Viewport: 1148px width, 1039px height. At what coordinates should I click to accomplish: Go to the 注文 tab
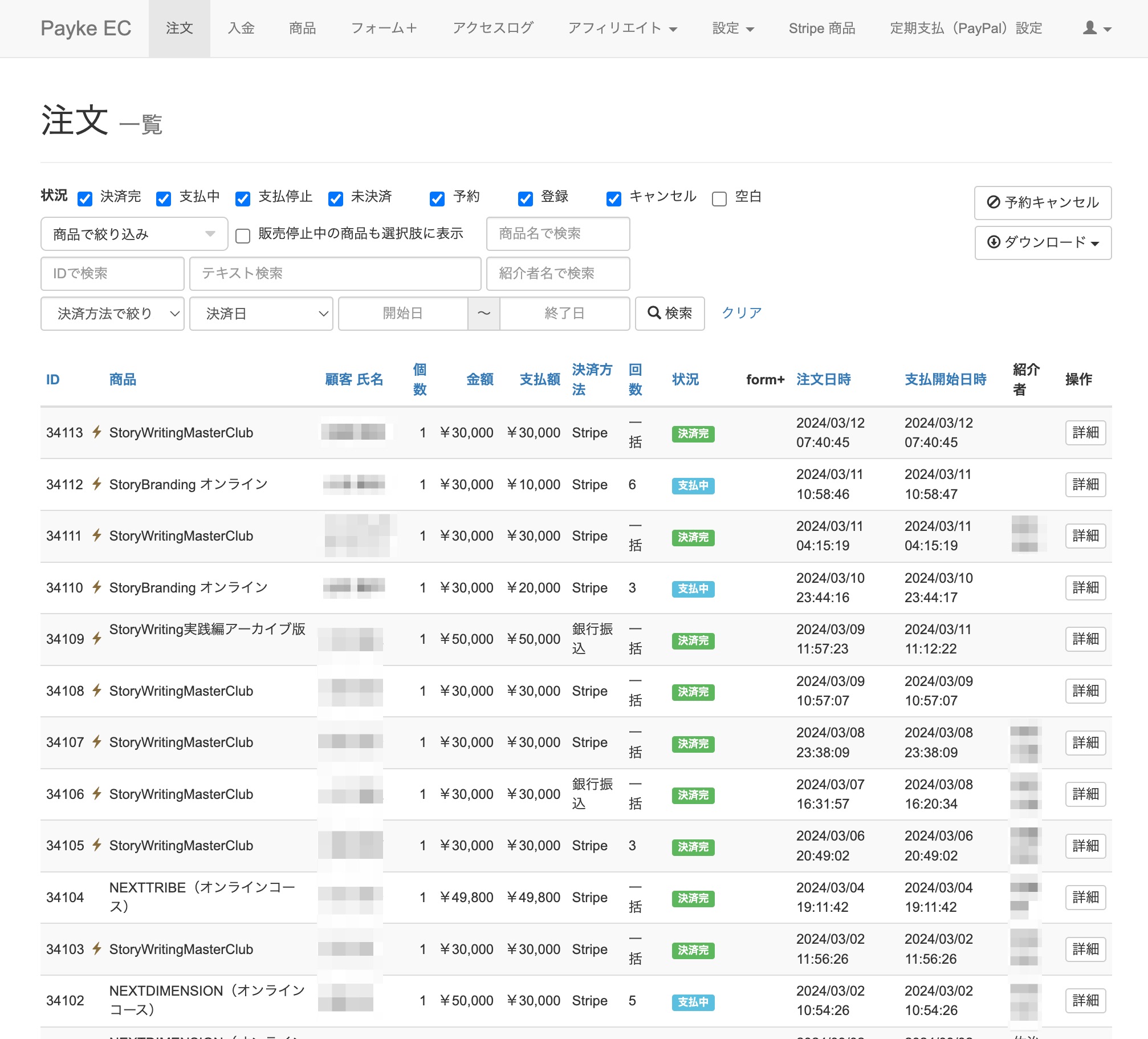180,28
